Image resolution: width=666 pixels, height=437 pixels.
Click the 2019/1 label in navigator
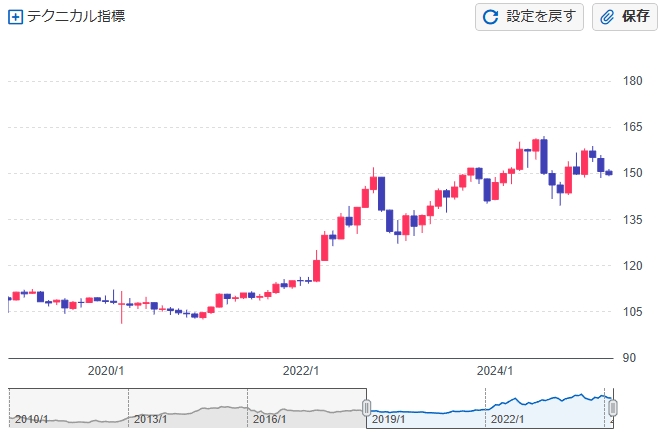click(x=388, y=420)
